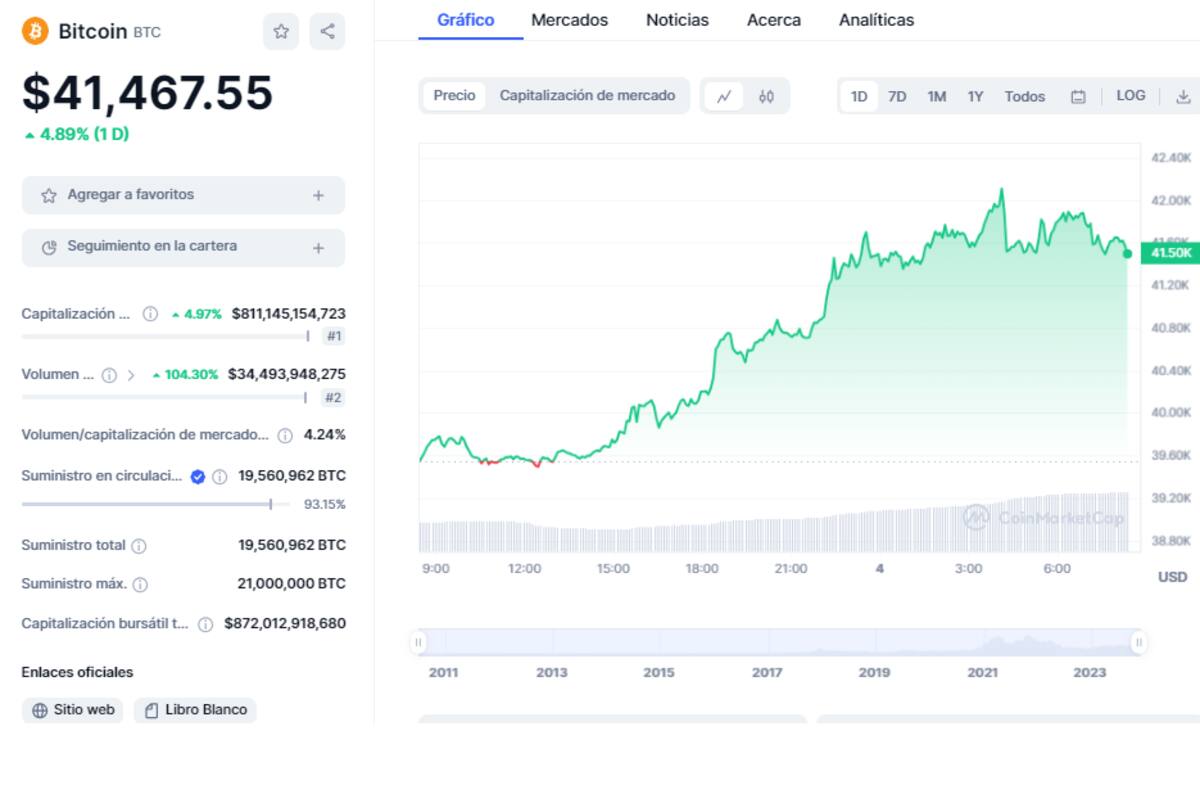Expand the Volumen chevron arrow

coord(130,375)
